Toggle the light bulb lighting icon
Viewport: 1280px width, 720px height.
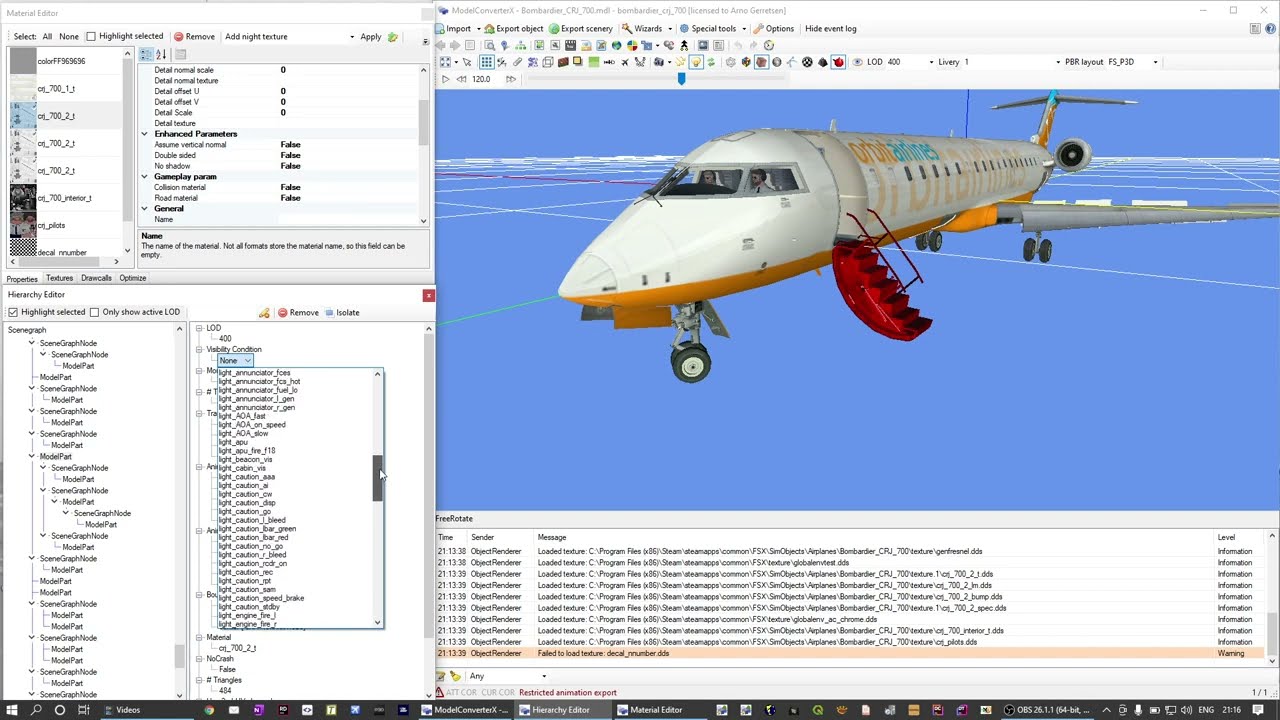tap(696, 62)
